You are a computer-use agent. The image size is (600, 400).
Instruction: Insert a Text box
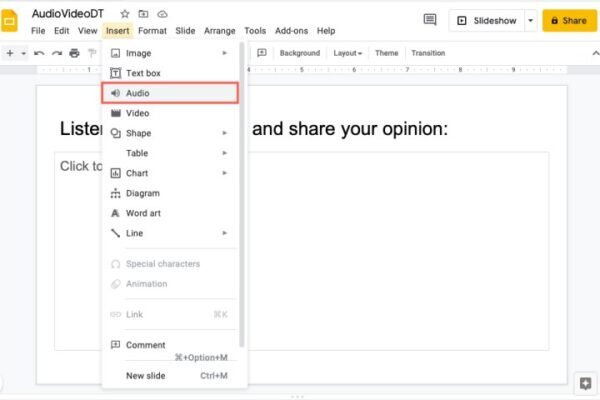pyautogui.click(x=170, y=73)
